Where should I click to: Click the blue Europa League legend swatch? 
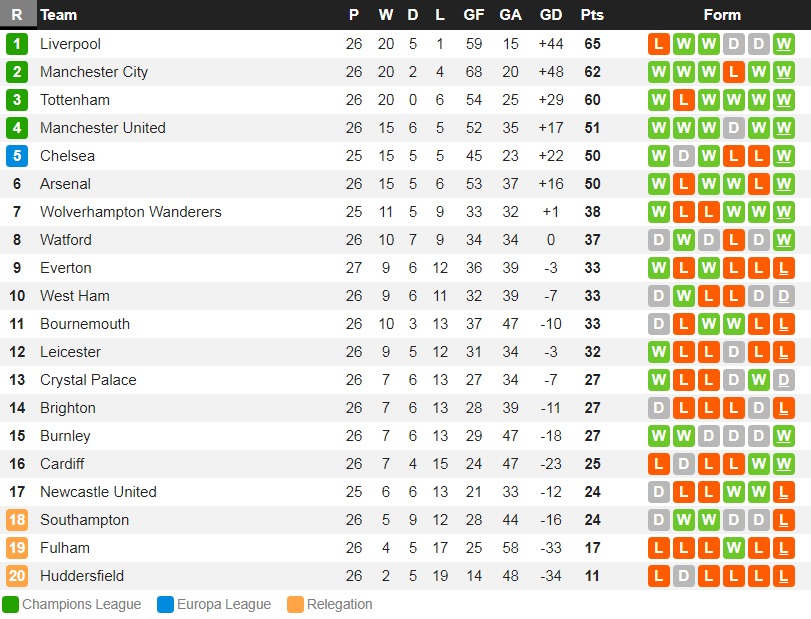point(166,604)
